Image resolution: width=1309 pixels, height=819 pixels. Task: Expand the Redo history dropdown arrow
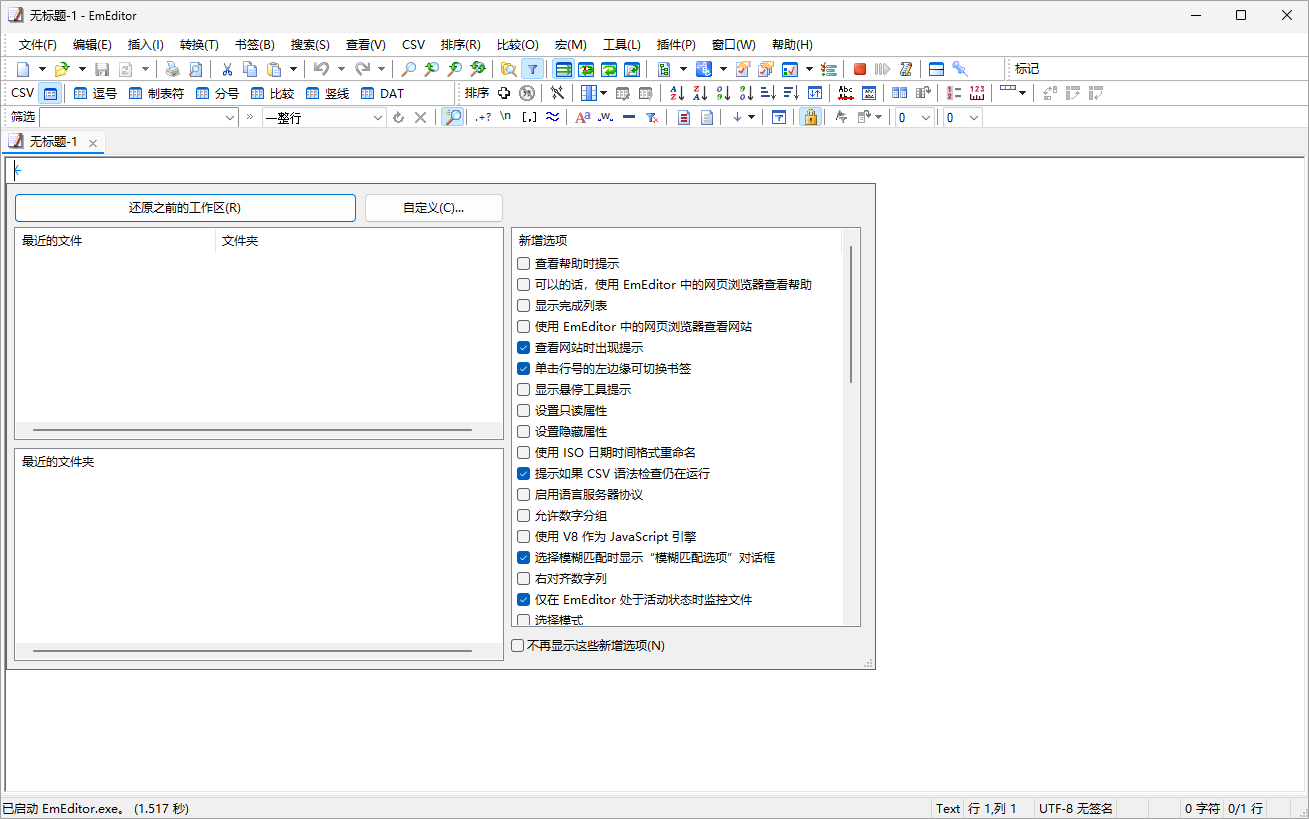(382, 69)
